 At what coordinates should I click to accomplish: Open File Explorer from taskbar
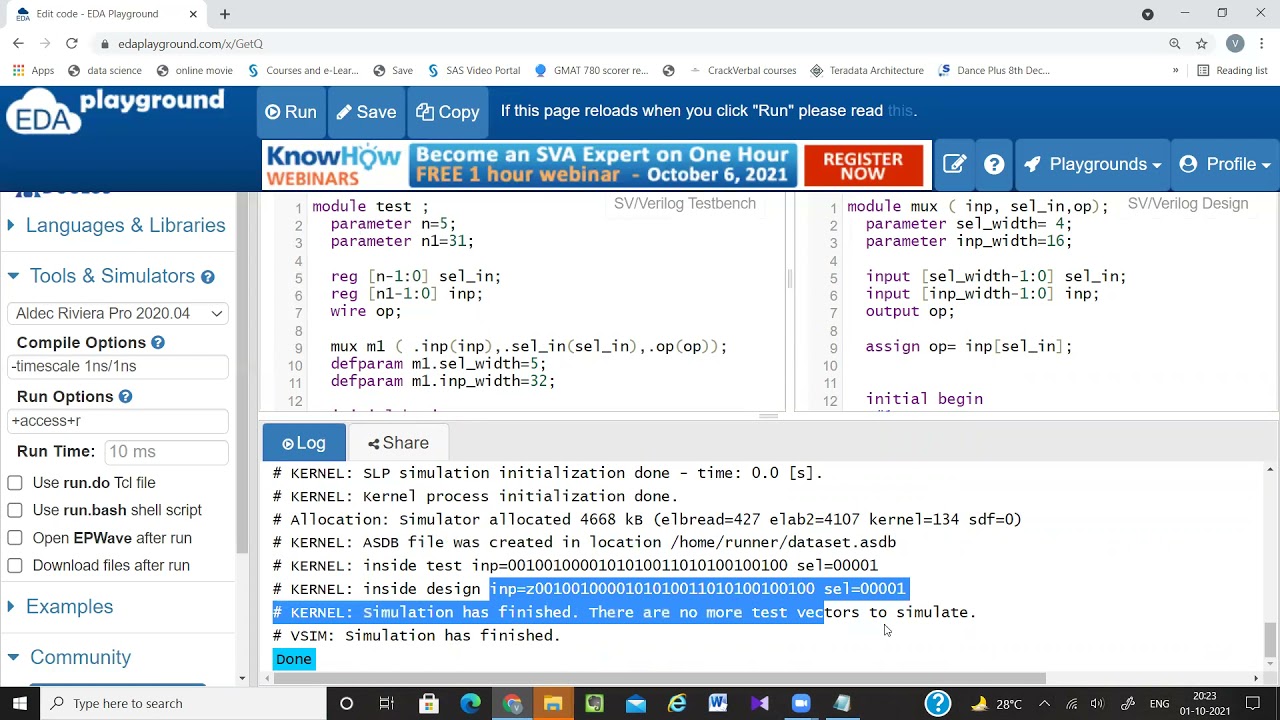point(553,704)
